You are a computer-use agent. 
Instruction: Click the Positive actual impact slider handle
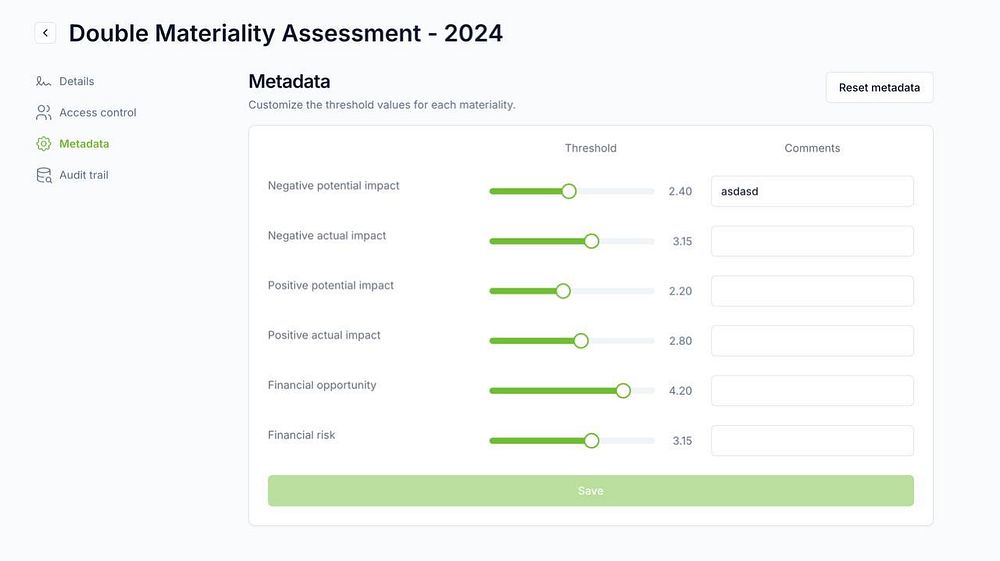(581, 341)
